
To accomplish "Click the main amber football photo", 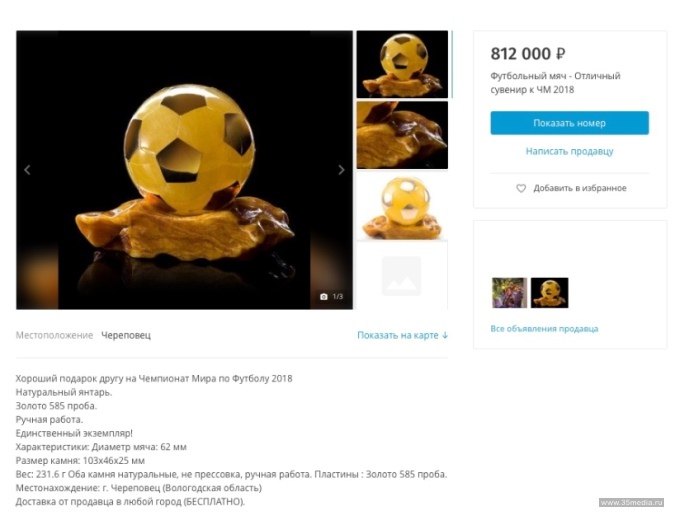I will point(184,170).
